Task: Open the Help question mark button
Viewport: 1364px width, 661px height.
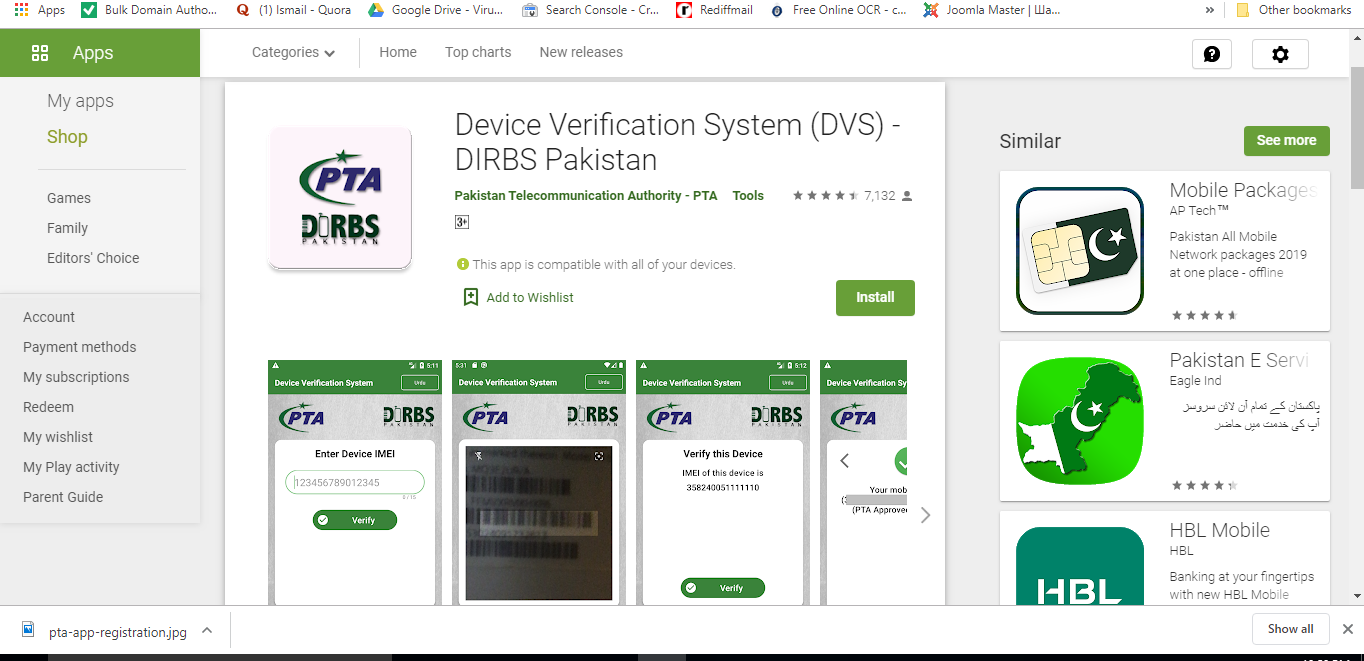Action: (x=1212, y=54)
